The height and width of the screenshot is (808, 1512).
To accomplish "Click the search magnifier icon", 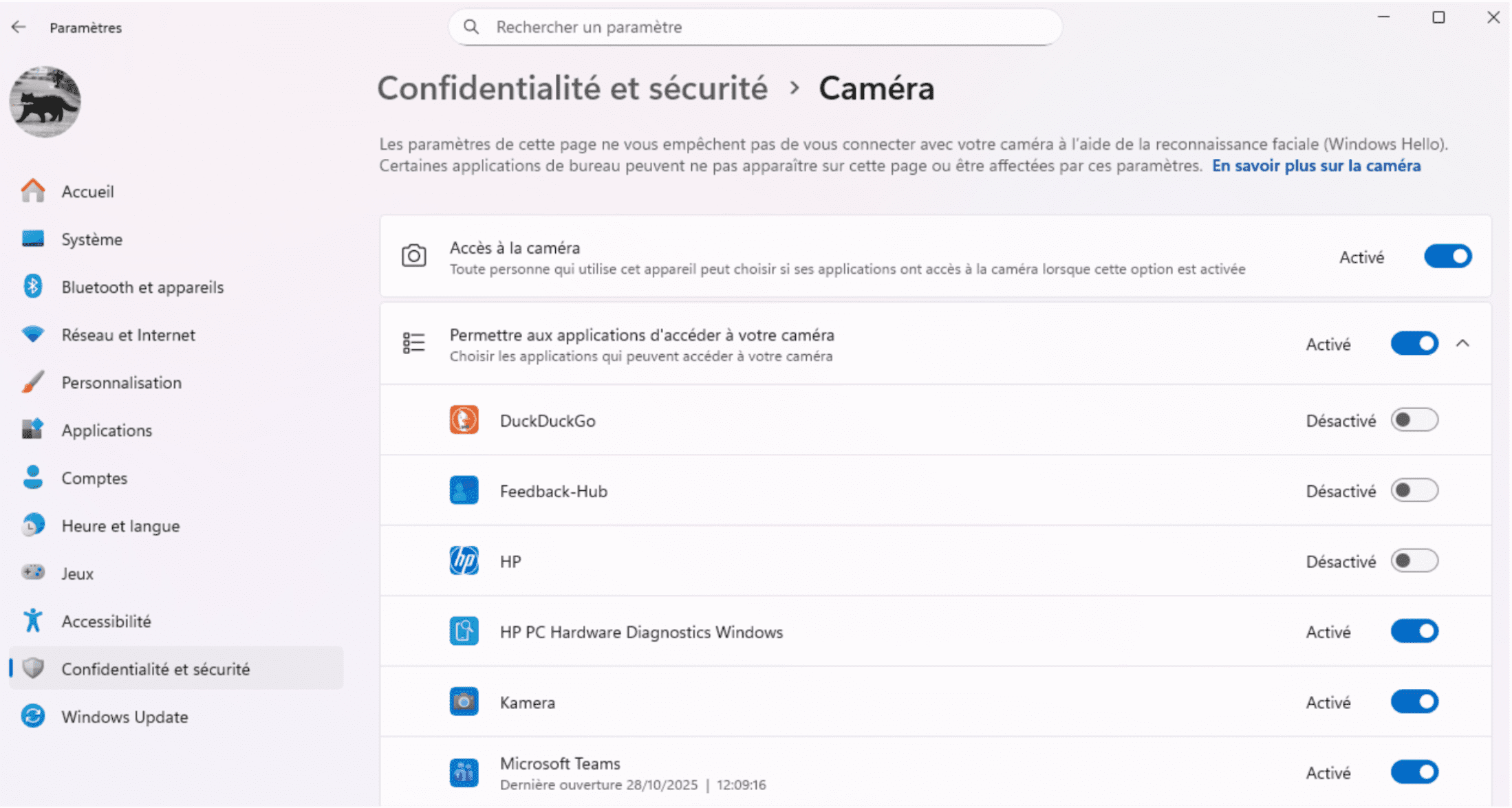I will (x=471, y=27).
